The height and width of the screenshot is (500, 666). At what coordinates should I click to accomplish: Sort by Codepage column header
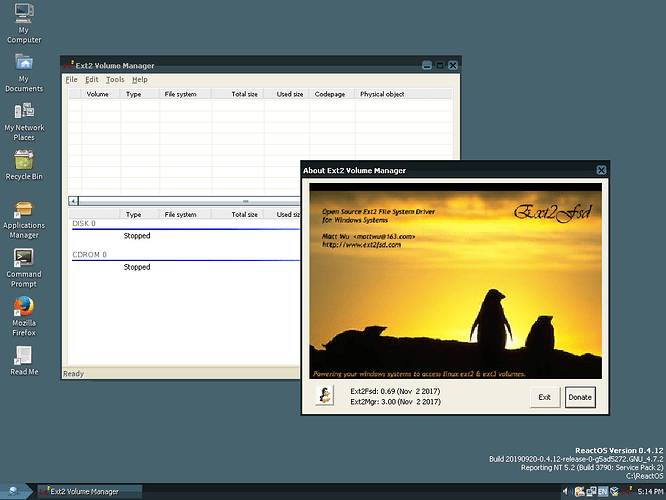pyautogui.click(x=332, y=94)
